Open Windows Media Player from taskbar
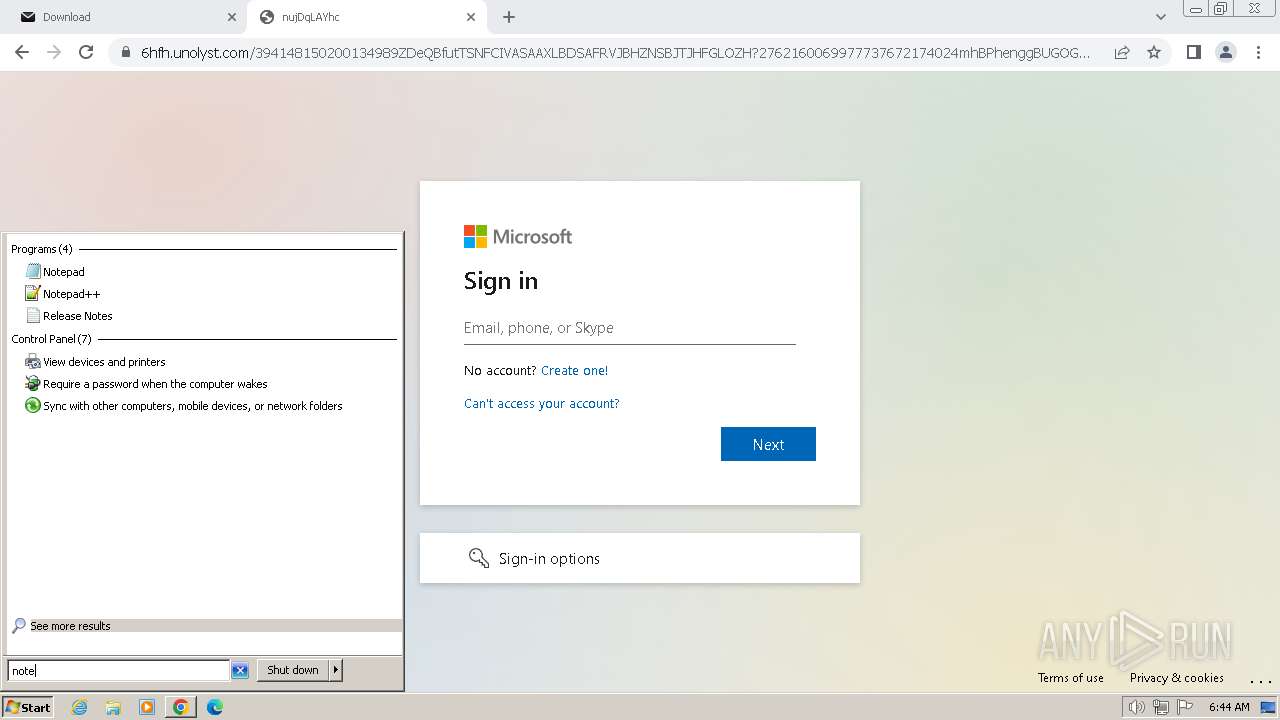The image size is (1280, 720). (147, 707)
